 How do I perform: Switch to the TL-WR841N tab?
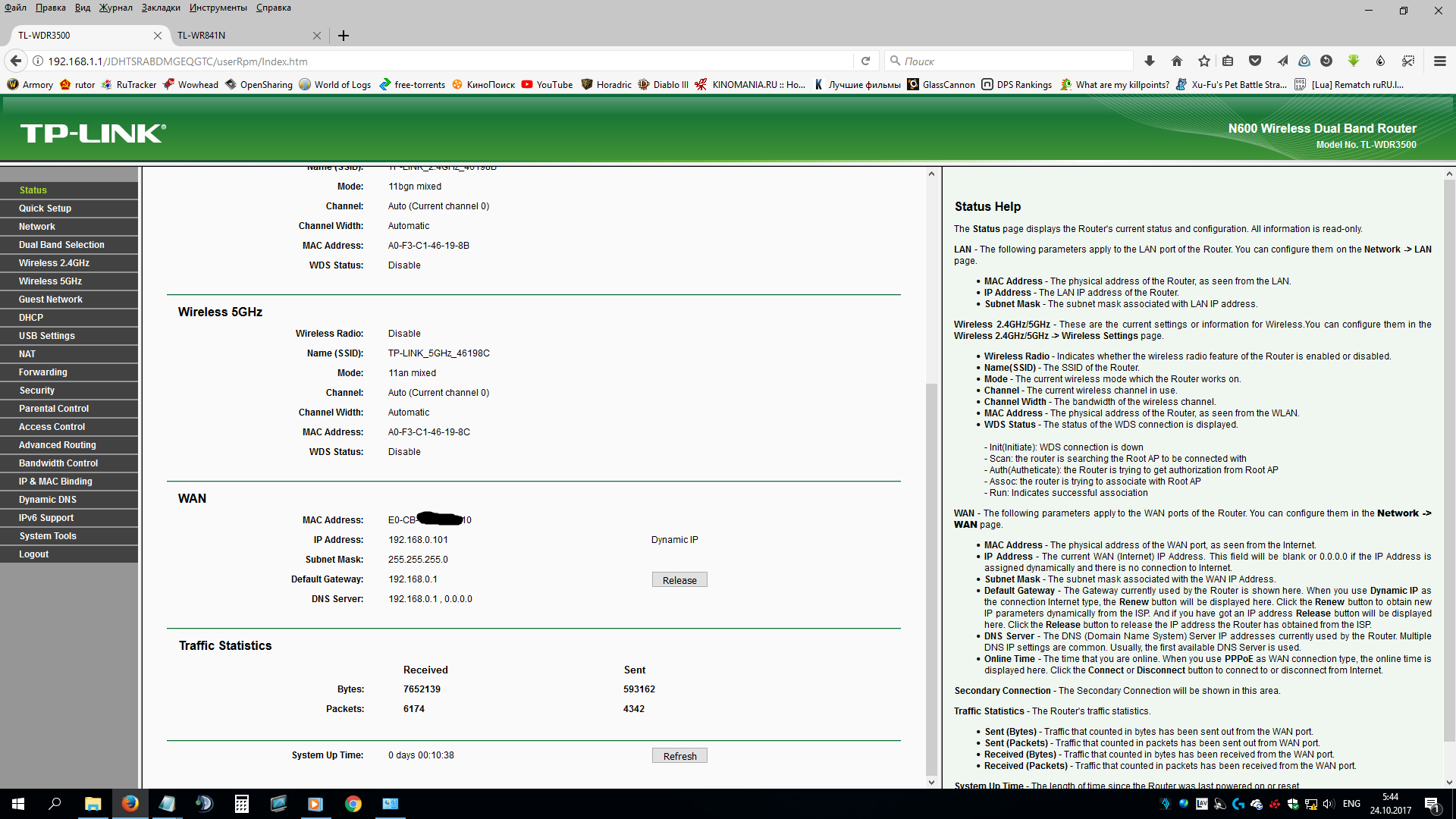(x=243, y=36)
